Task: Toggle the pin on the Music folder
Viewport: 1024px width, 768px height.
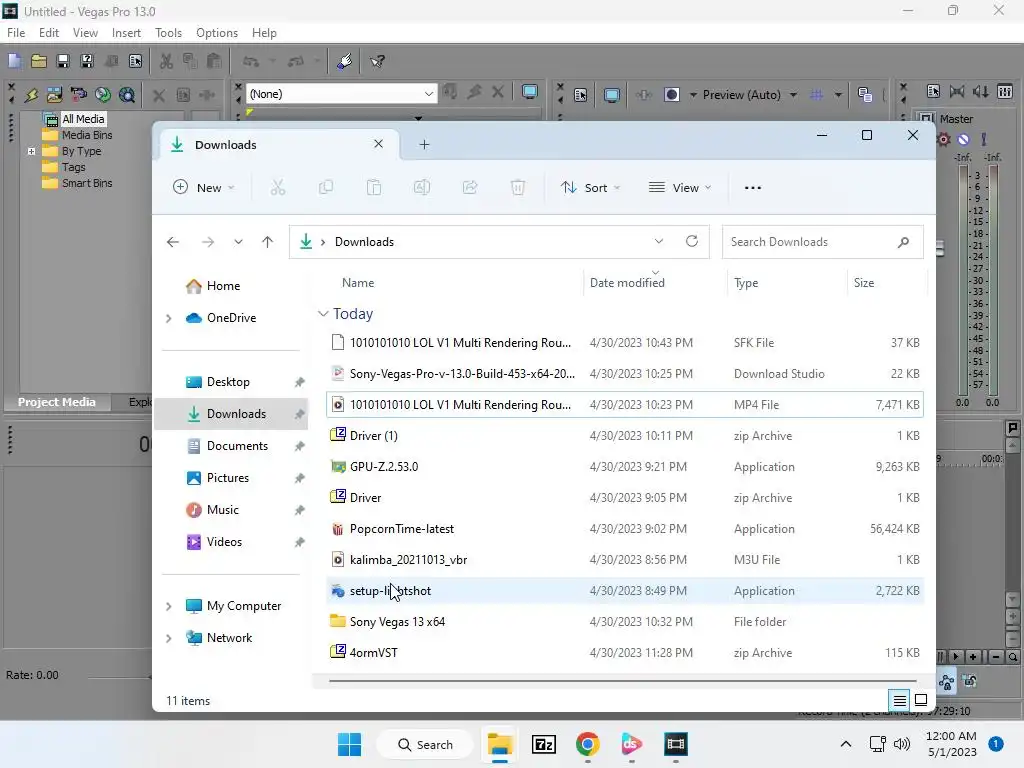Action: click(299, 510)
